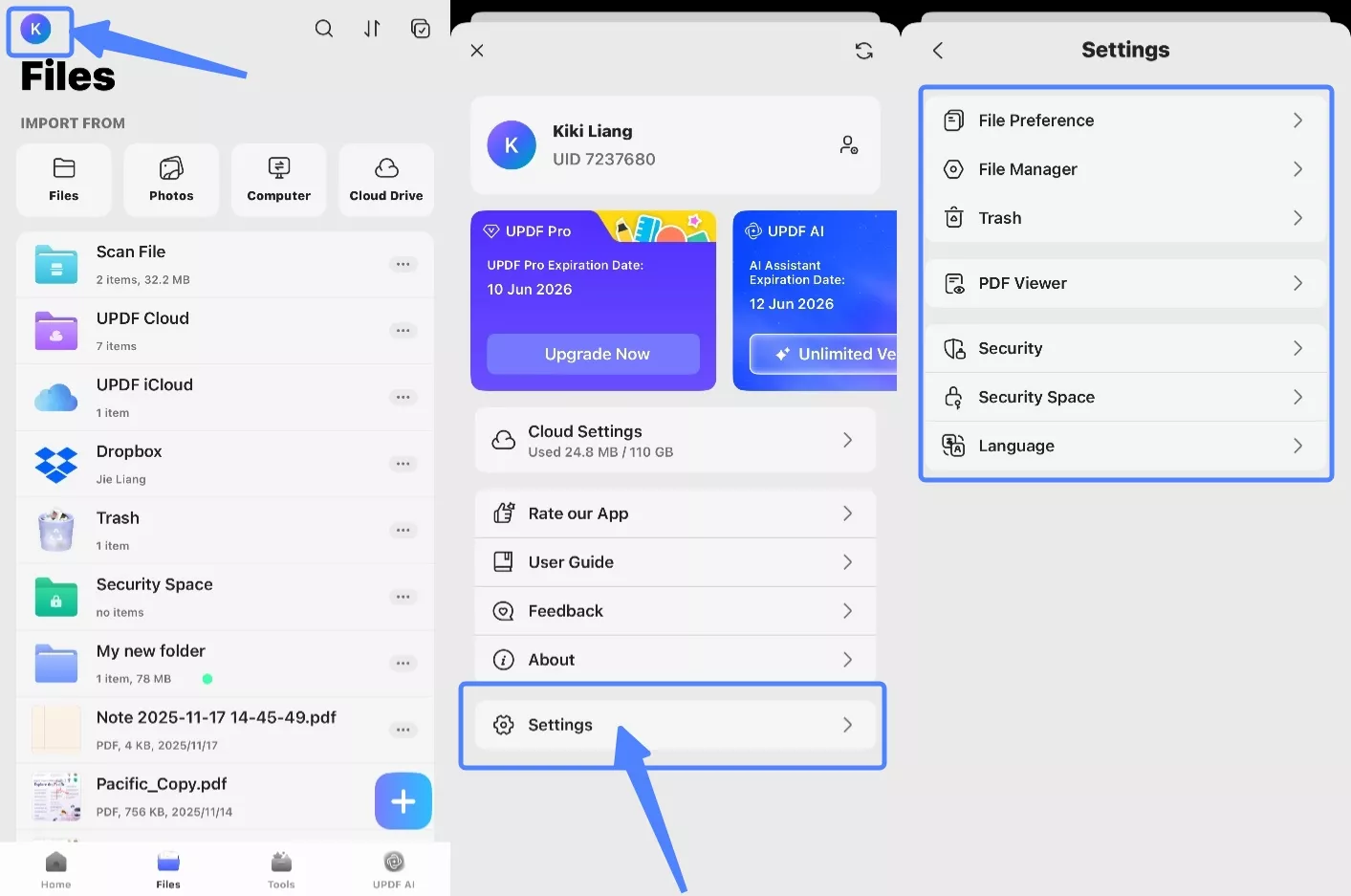Open more options for UPDF iCloud

tap(403, 397)
